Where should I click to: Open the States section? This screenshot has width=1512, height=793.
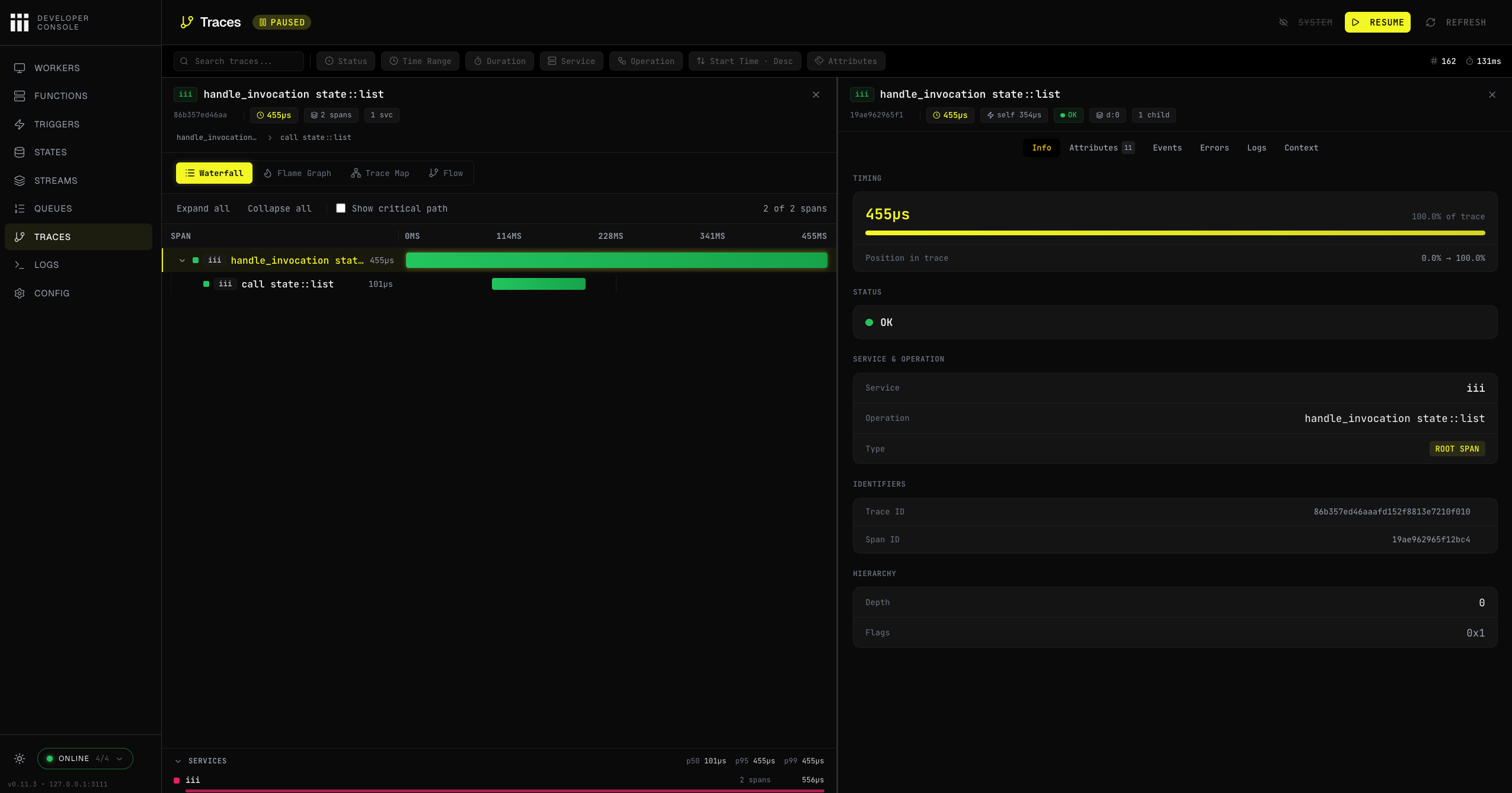coord(78,152)
